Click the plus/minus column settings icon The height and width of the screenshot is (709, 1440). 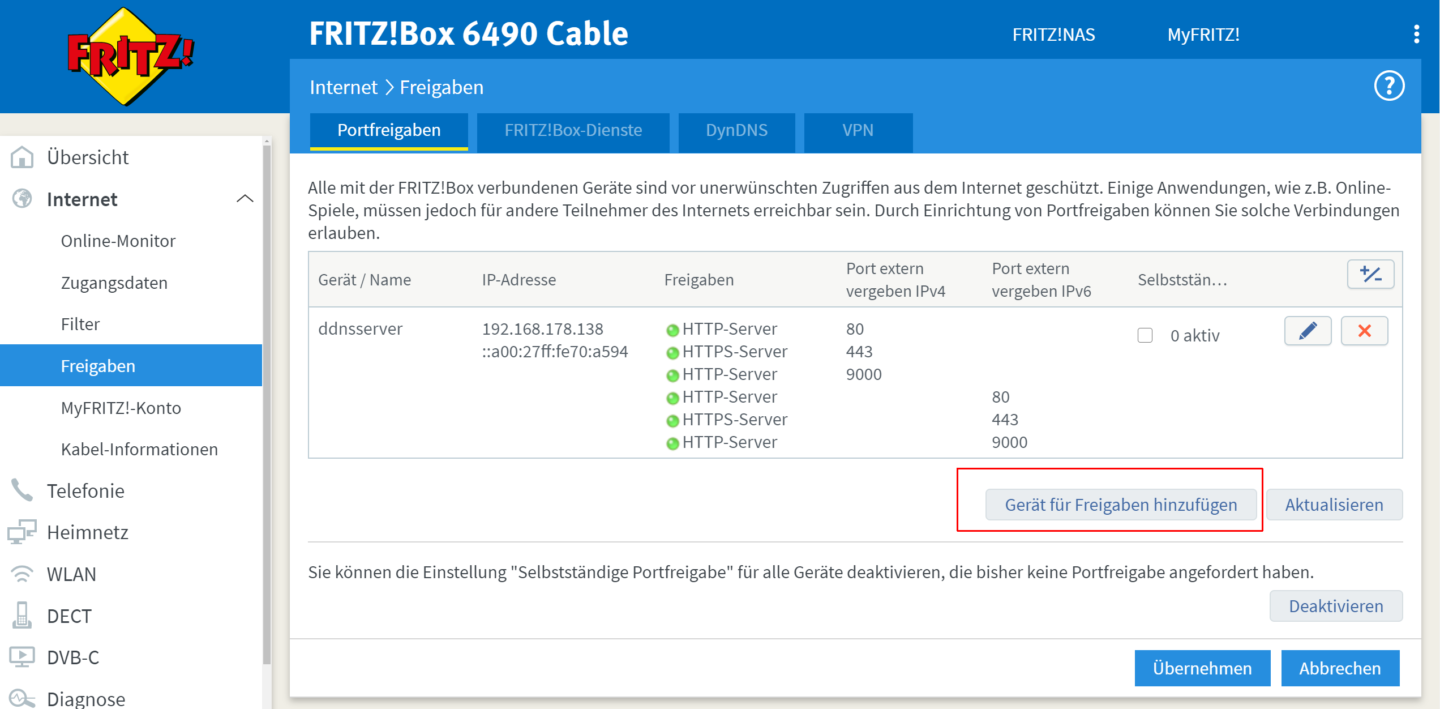pos(1370,275)
